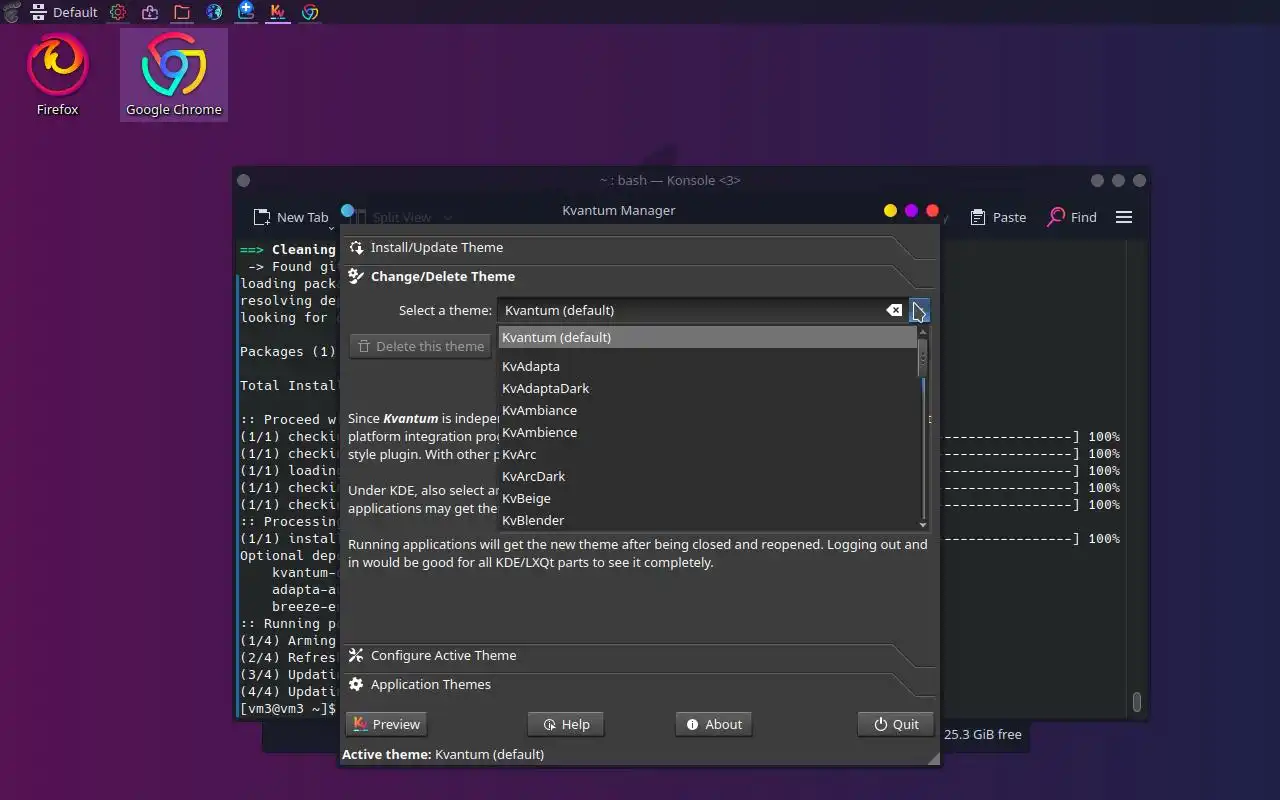The width and height of the screenshot is (1280, 800).
Task: Open the New Tab dropdown arrow in Konsole
Action: (x=331, y=229)
